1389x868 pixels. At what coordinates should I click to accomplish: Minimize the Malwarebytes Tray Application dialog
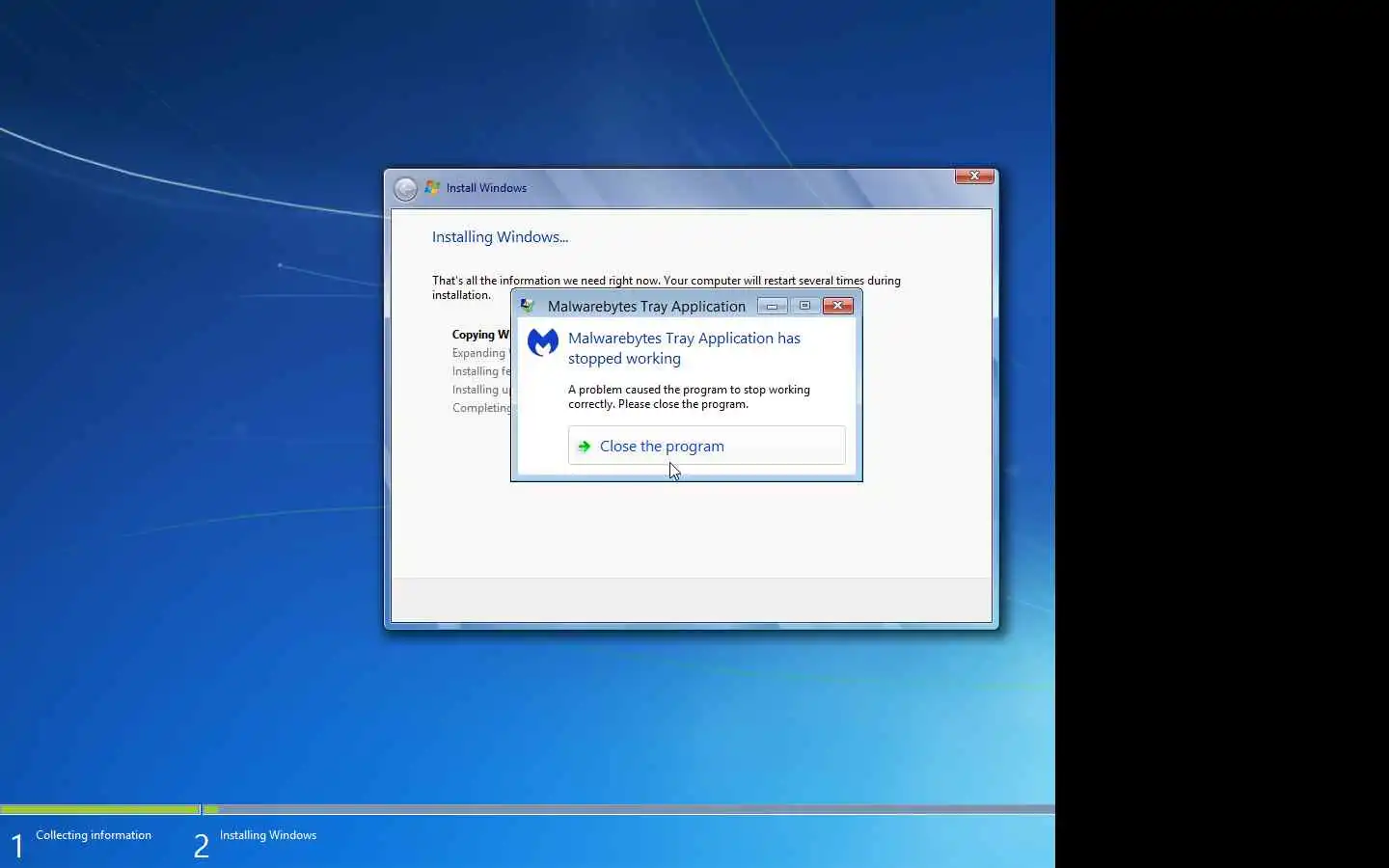point(772,306)
